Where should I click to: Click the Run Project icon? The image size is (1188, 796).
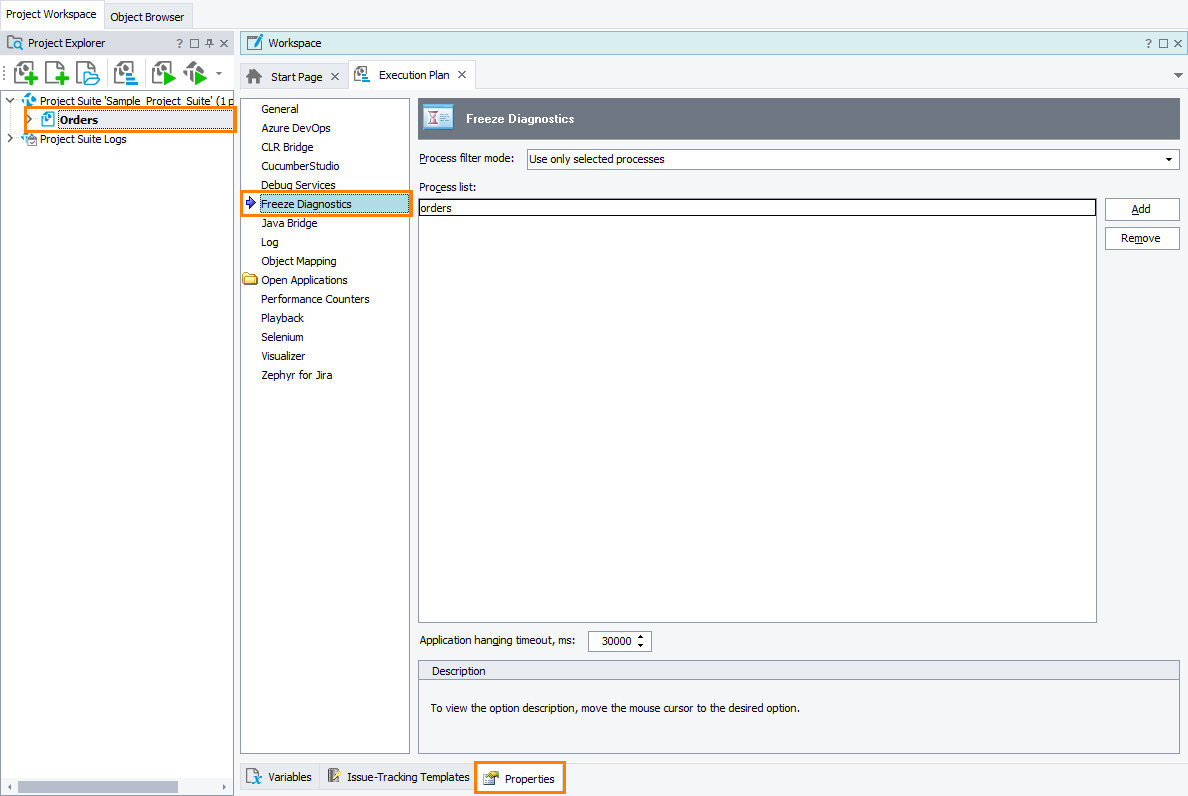tap(163, 73)
